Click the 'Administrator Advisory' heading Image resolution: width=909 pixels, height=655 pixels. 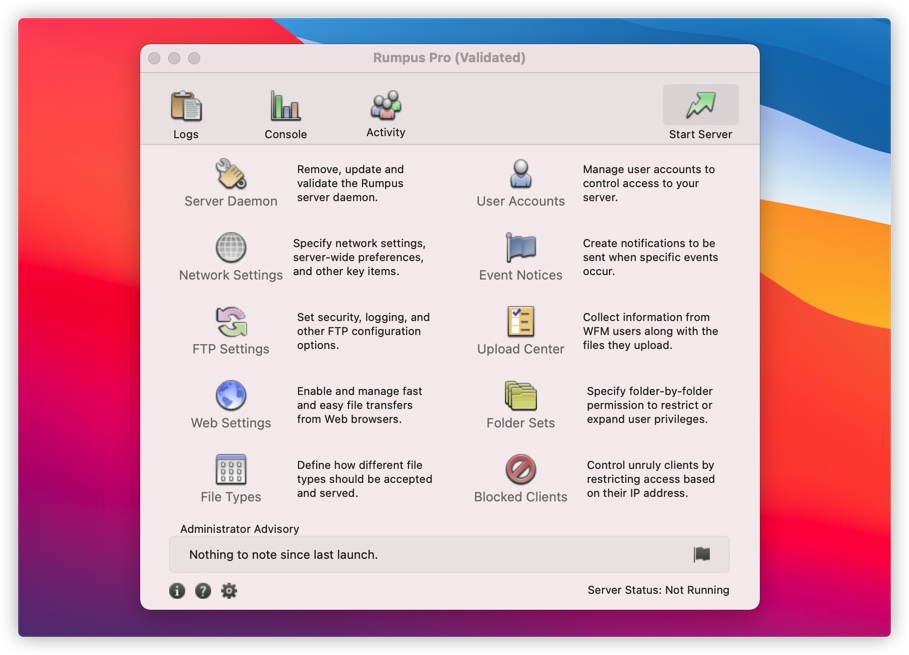point(239,529)
